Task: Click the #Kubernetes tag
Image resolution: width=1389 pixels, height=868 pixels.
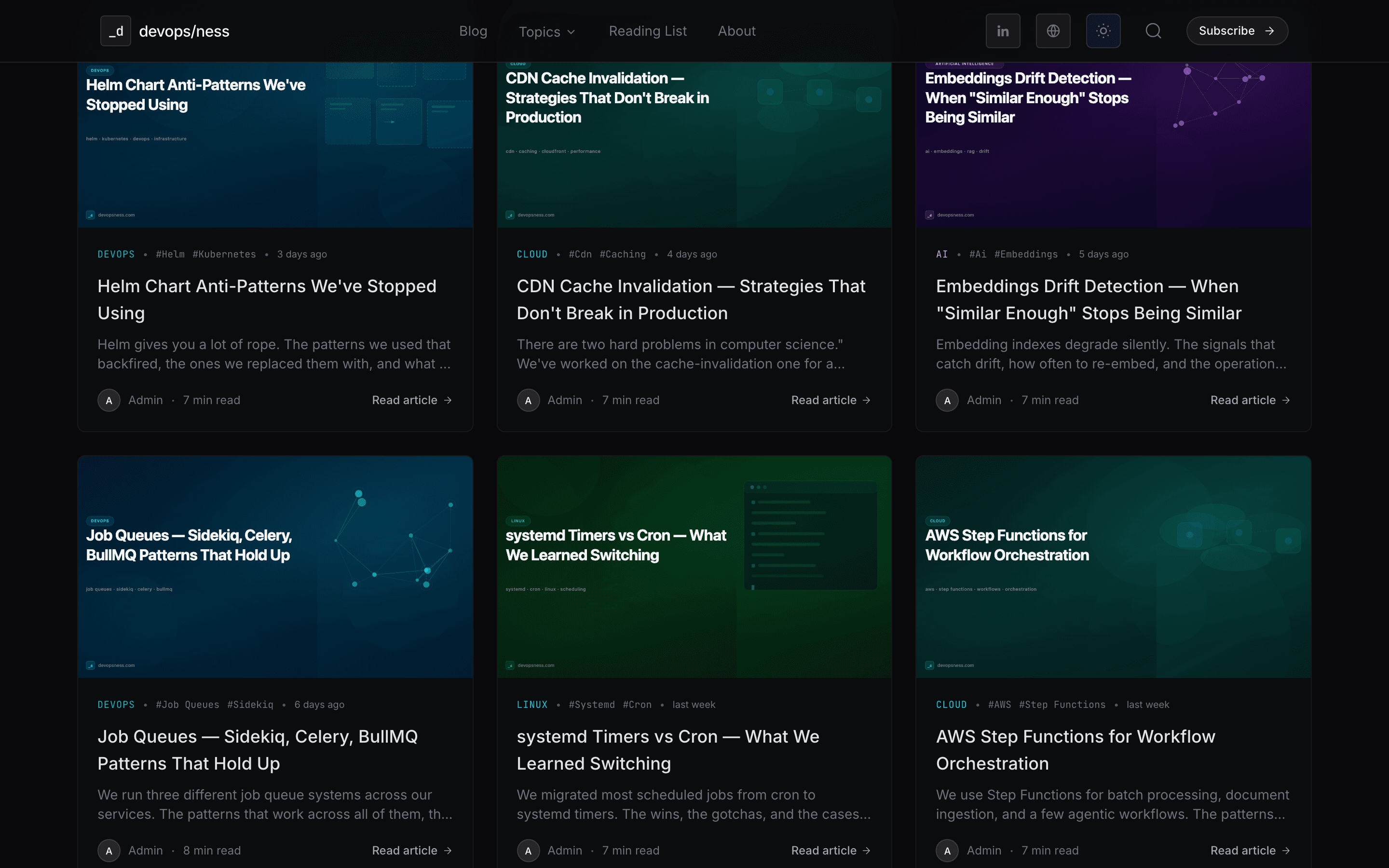Action: pyautogui.click(x=224, y=254)
